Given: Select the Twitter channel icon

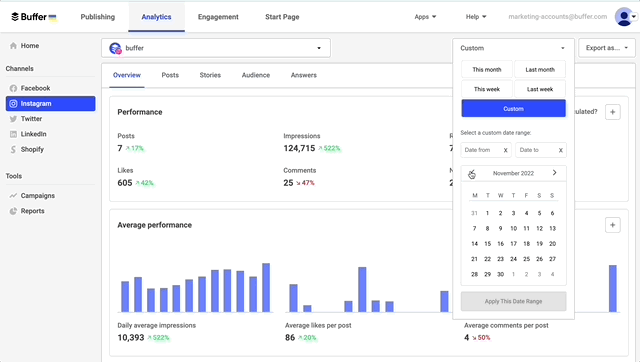Looking at the screenshot, I should pyautogui.click(x=13, y=119).
